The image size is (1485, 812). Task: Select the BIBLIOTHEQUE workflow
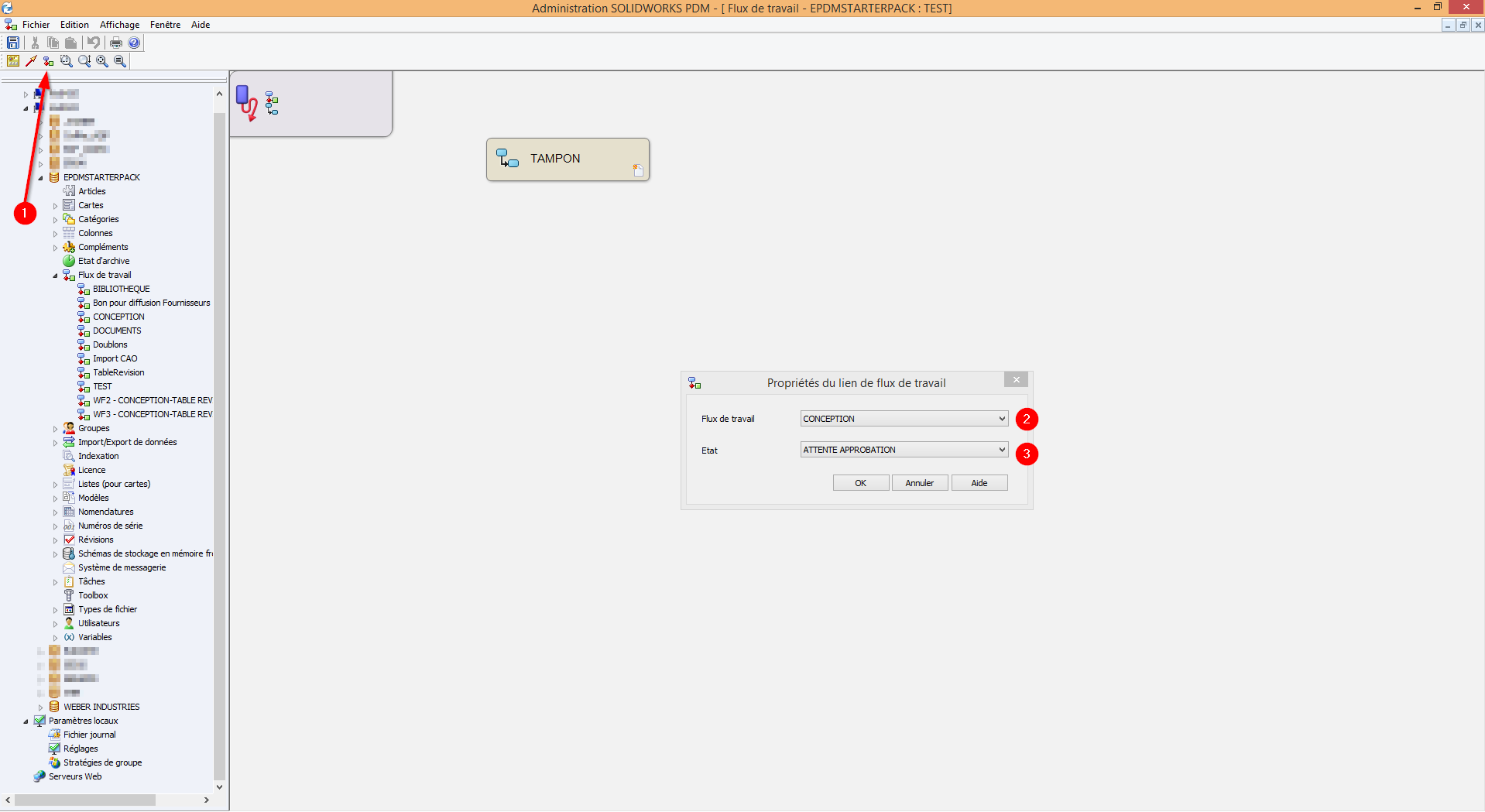122,289
